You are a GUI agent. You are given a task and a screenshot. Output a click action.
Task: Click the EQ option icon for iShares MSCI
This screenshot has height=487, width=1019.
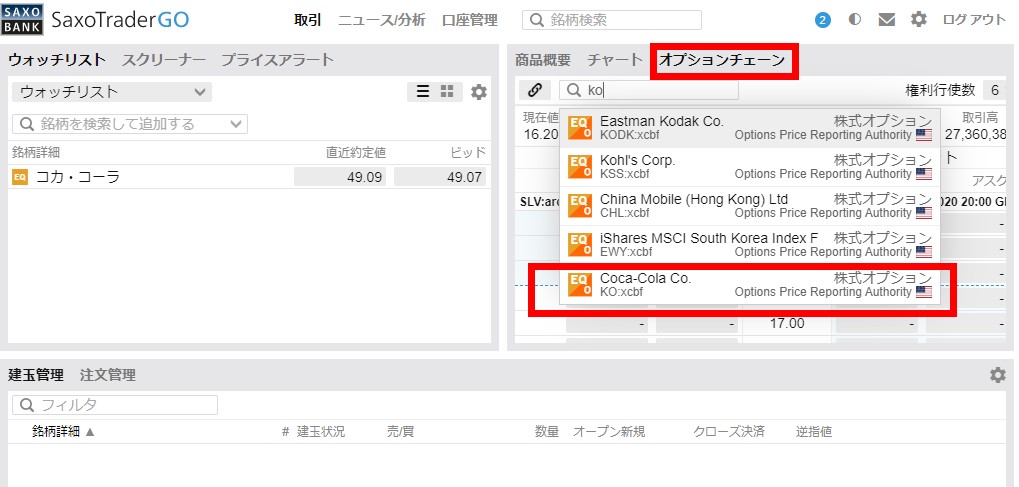(x=580, y=244)
